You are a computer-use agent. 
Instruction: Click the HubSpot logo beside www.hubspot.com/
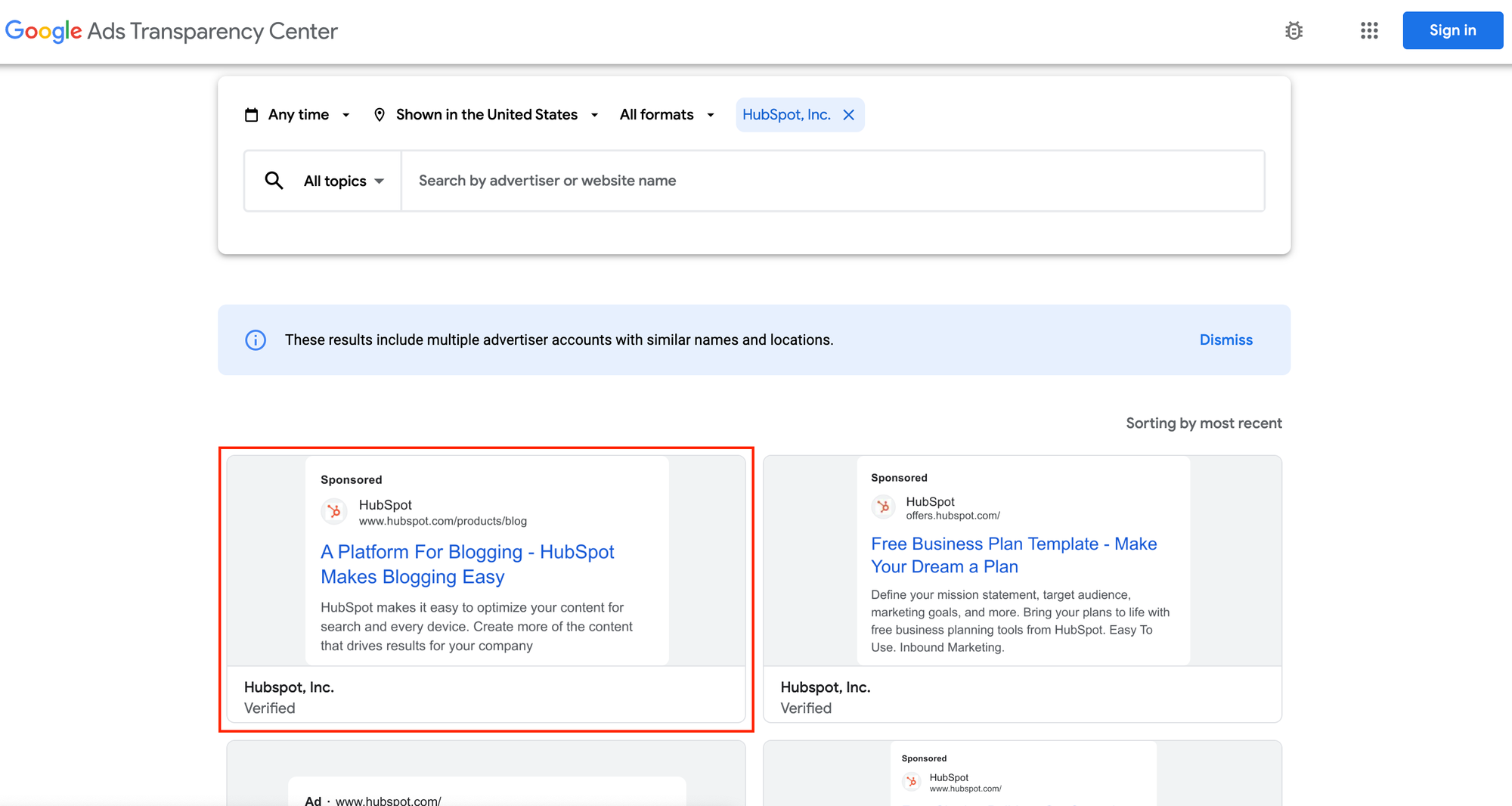[912, 782]
